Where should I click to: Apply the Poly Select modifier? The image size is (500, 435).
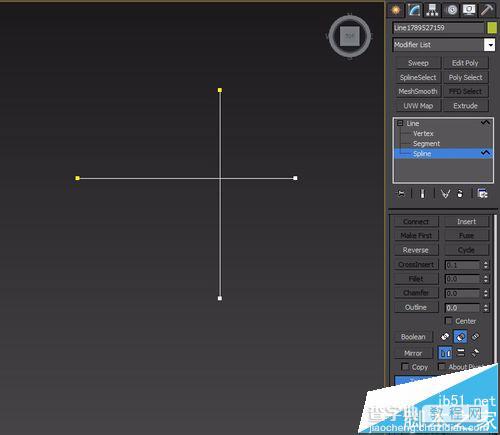tap(465, 77)
